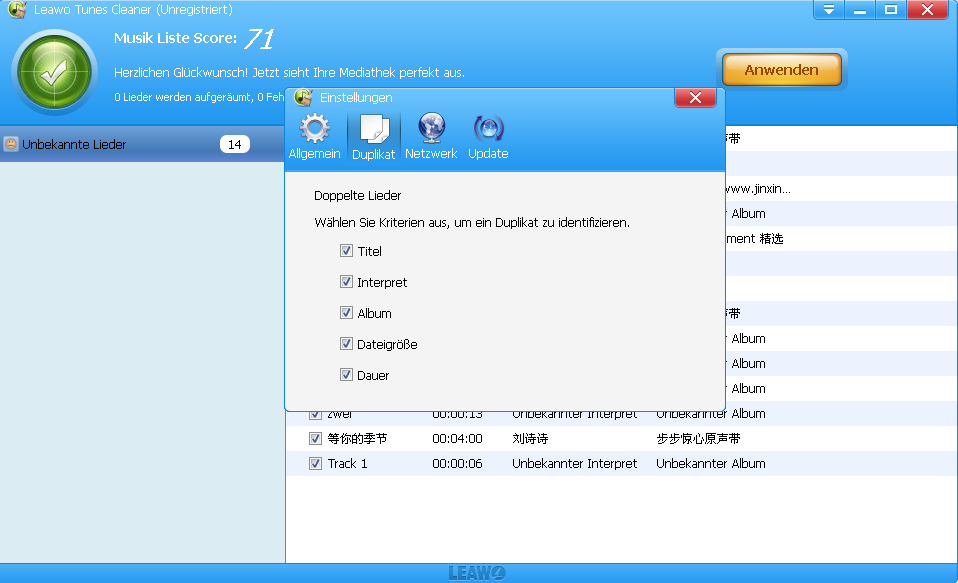The image size is (958, 583).
Task: Click the Doppelte Lieder heading
Action: (357, 196)
